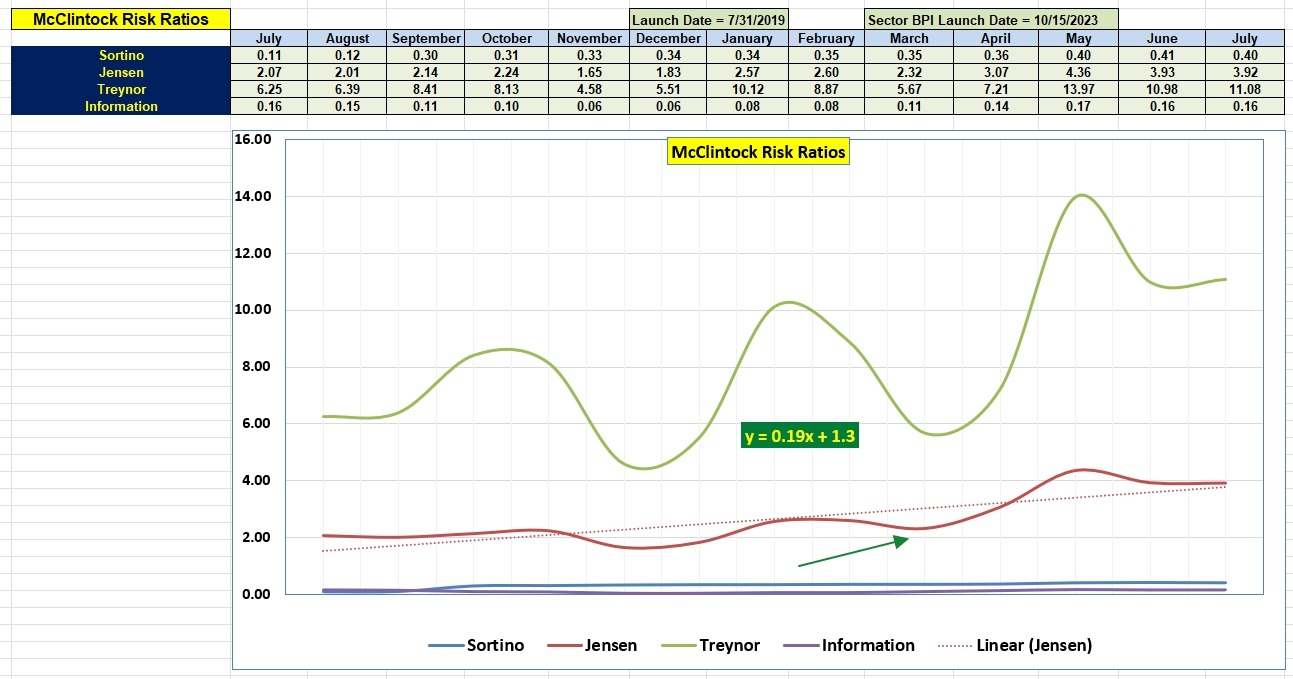Click Jensen value 2.07
Image resolution: width=1293 pixels, height=679 pixels.
point(270,72)
